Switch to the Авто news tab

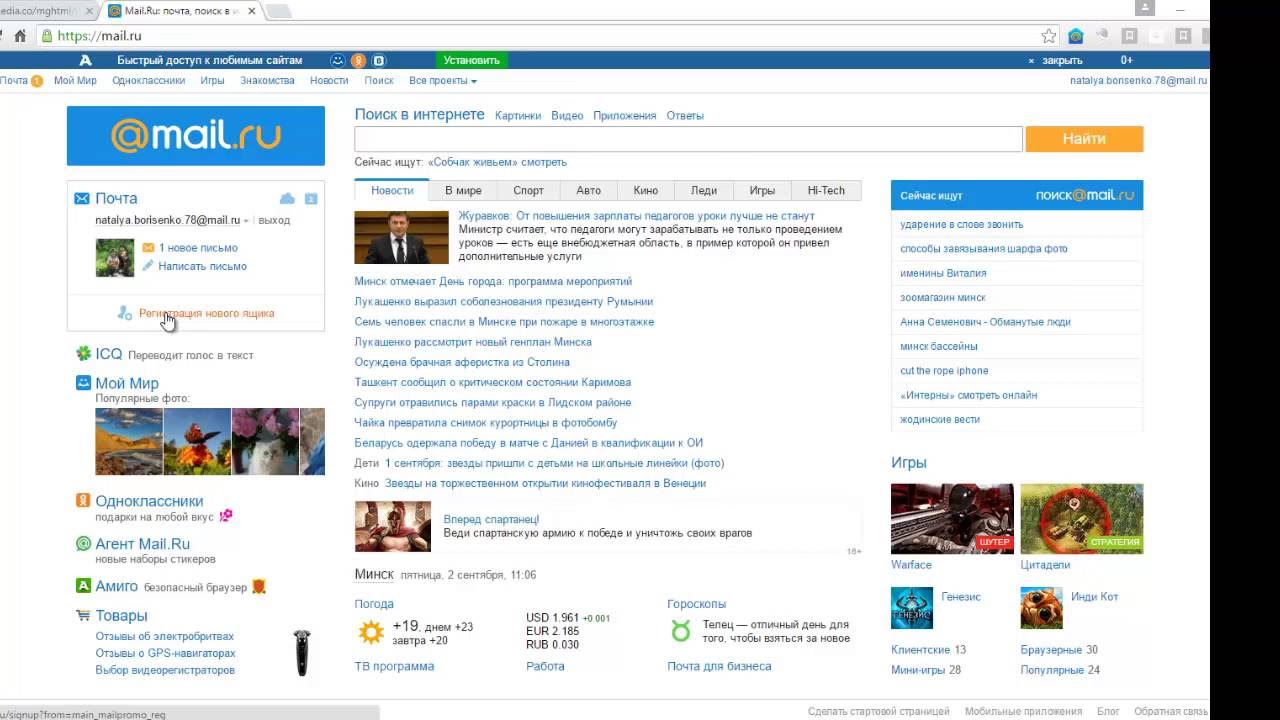coord(589,190)
